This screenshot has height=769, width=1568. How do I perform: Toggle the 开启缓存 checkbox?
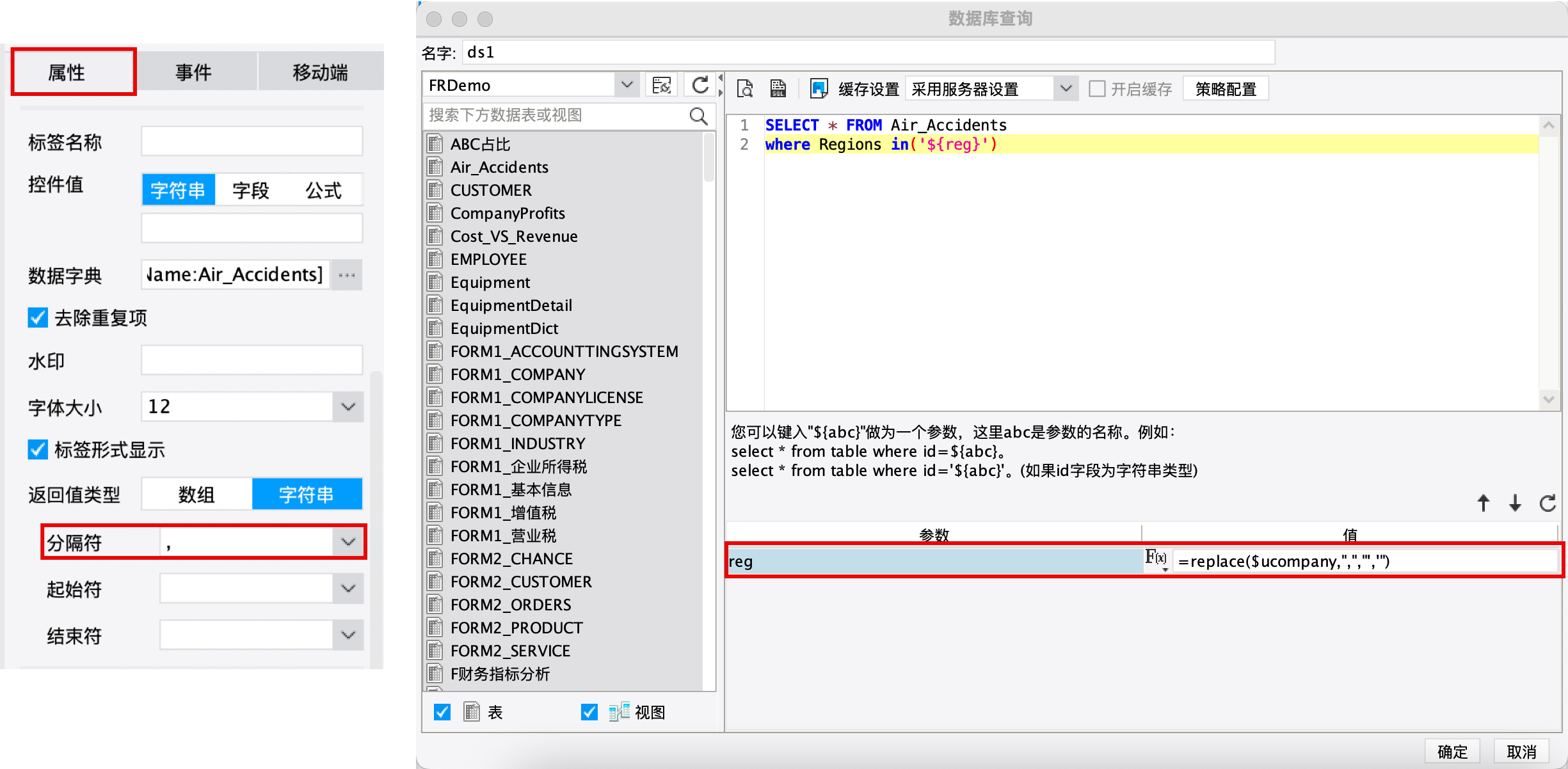[1097, 89]
